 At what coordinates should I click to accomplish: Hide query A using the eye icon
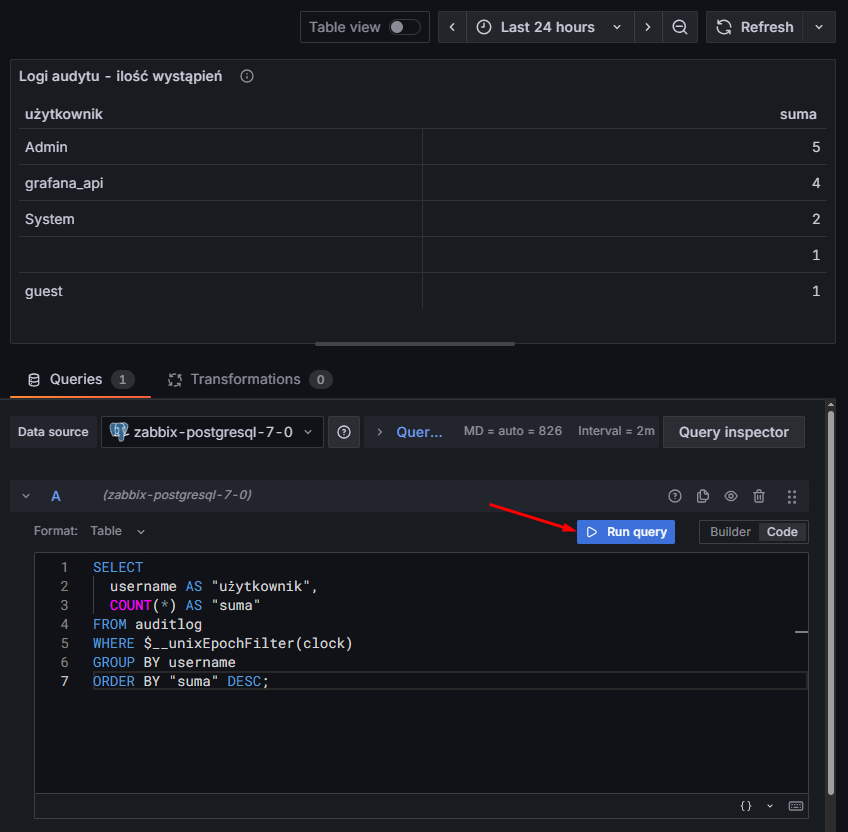731,496
